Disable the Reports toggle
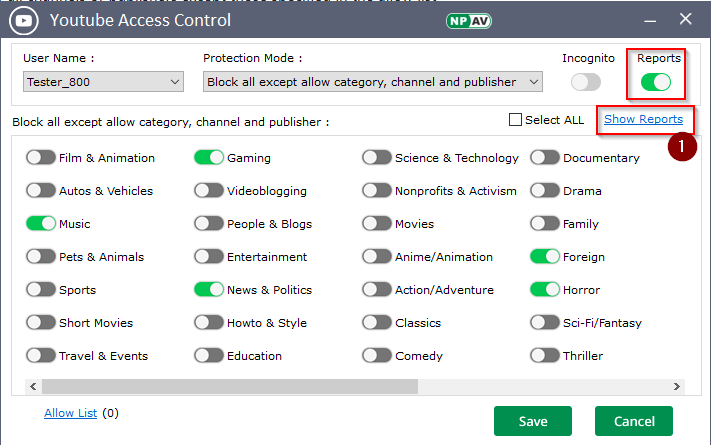Screen dimensions: 712x445 [x=657, y=82]
